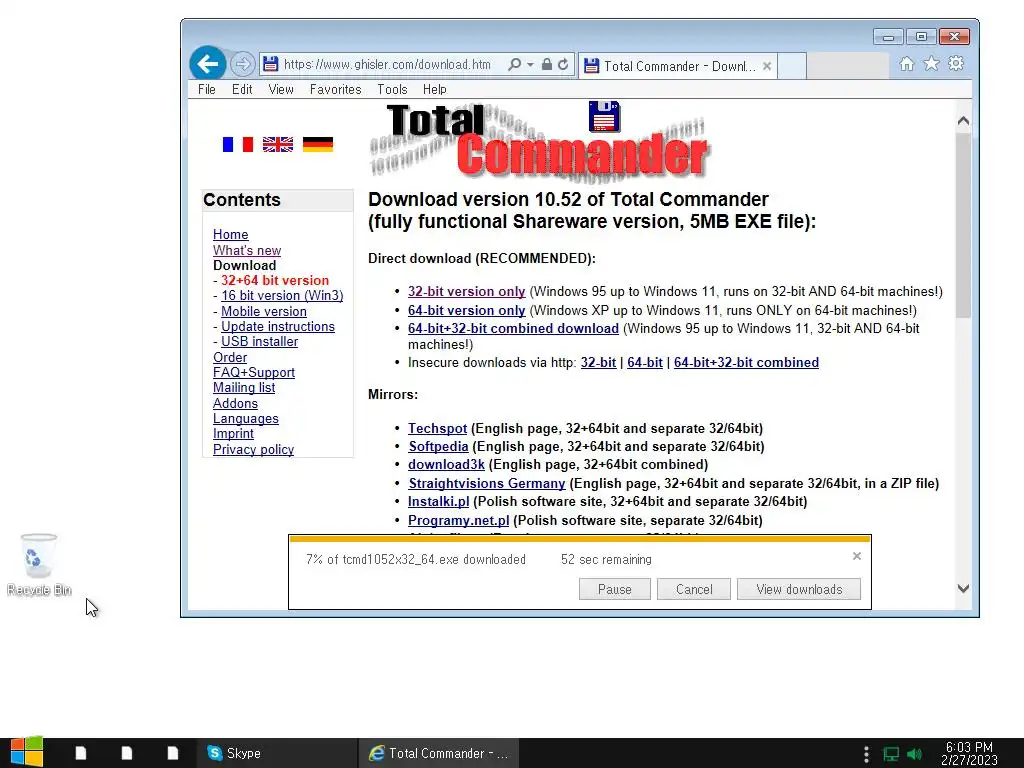
Task: Click the scrollbar down arrow
Action: [963, 588]
